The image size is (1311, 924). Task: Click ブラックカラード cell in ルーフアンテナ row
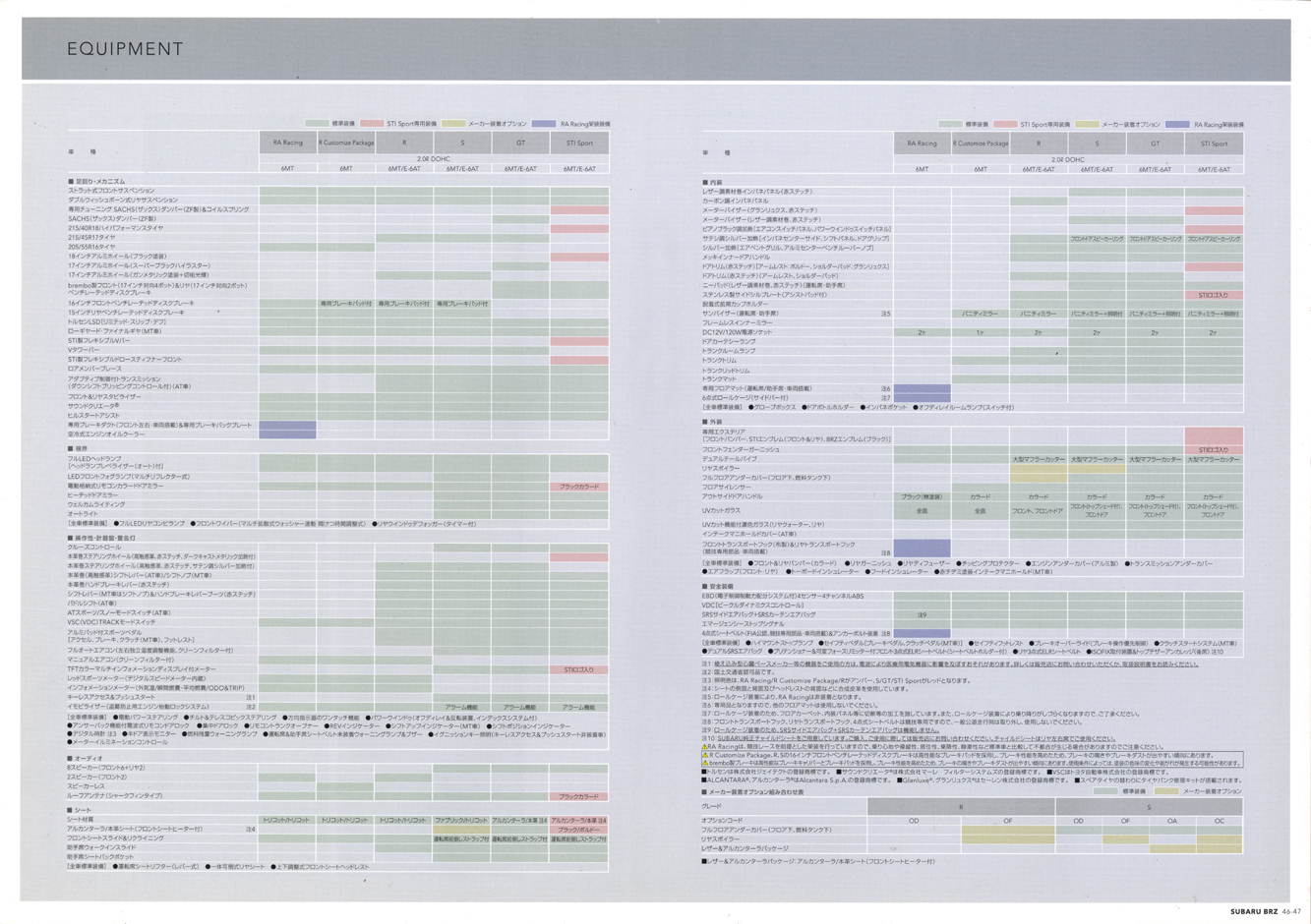tap(579, 796)
